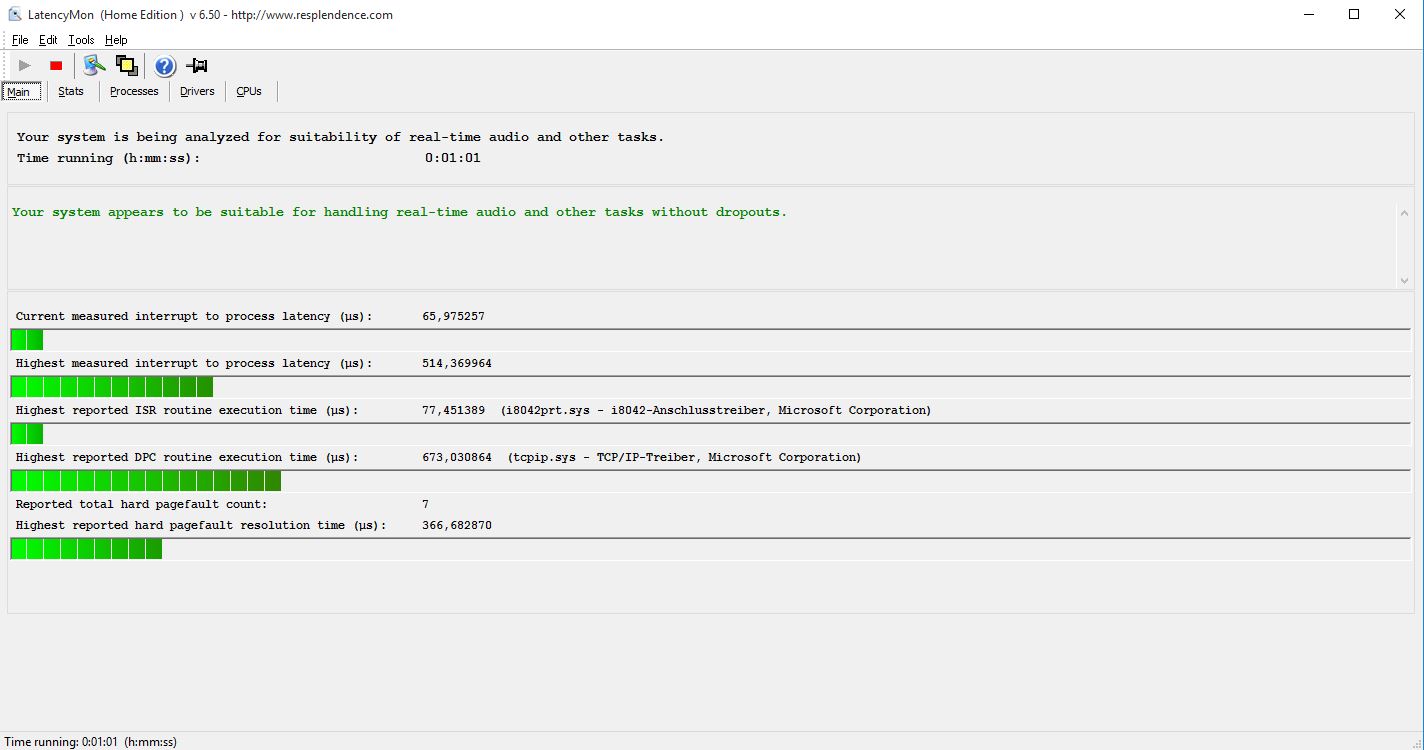This screenshot has width=1424, height=750.
Task: Click the hard pagefault count value 7
Action: (x=426, y=504)
